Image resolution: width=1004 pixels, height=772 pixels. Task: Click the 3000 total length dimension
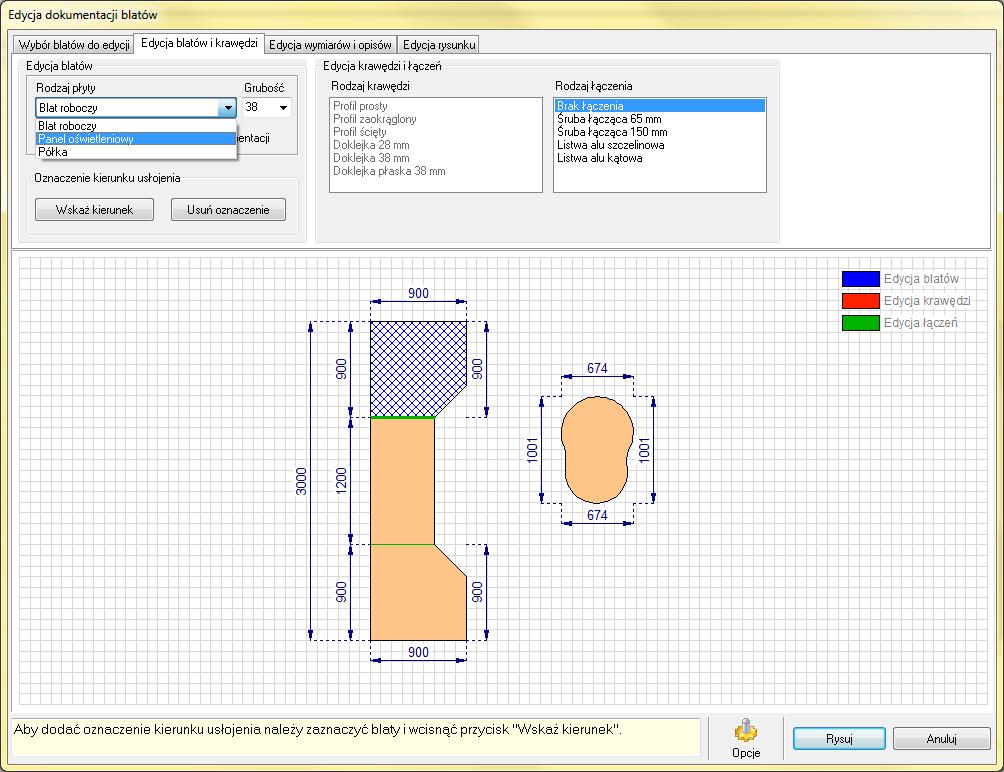pos(302,481)
